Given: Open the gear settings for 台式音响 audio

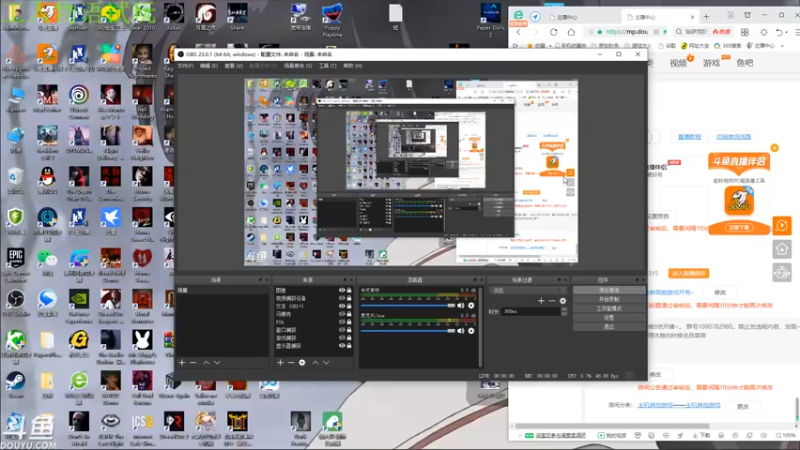Looking at the screenshot, I should click(471, 306).
